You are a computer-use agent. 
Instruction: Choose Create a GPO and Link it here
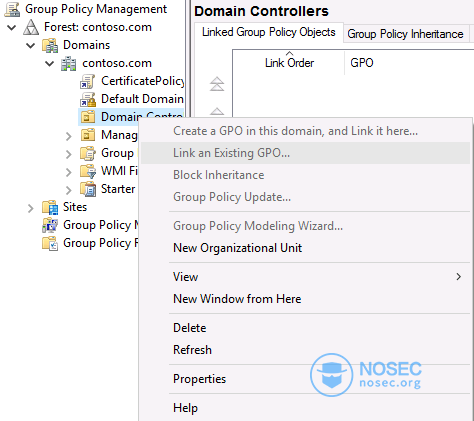click(305, 131)
